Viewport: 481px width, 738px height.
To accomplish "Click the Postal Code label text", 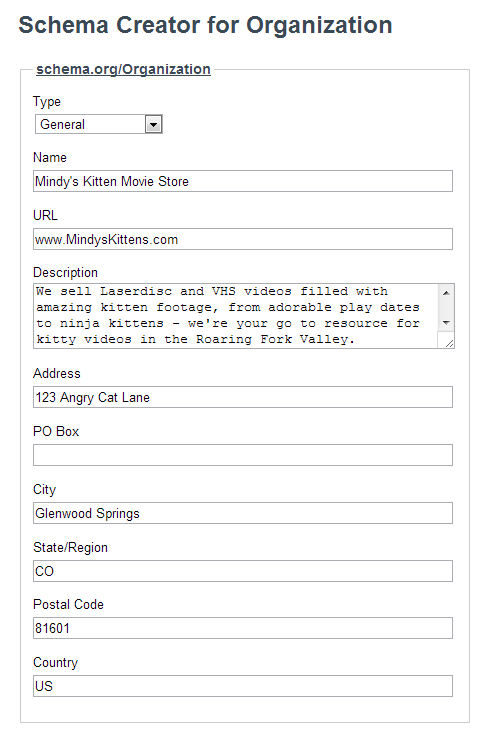I will point(68,604).
